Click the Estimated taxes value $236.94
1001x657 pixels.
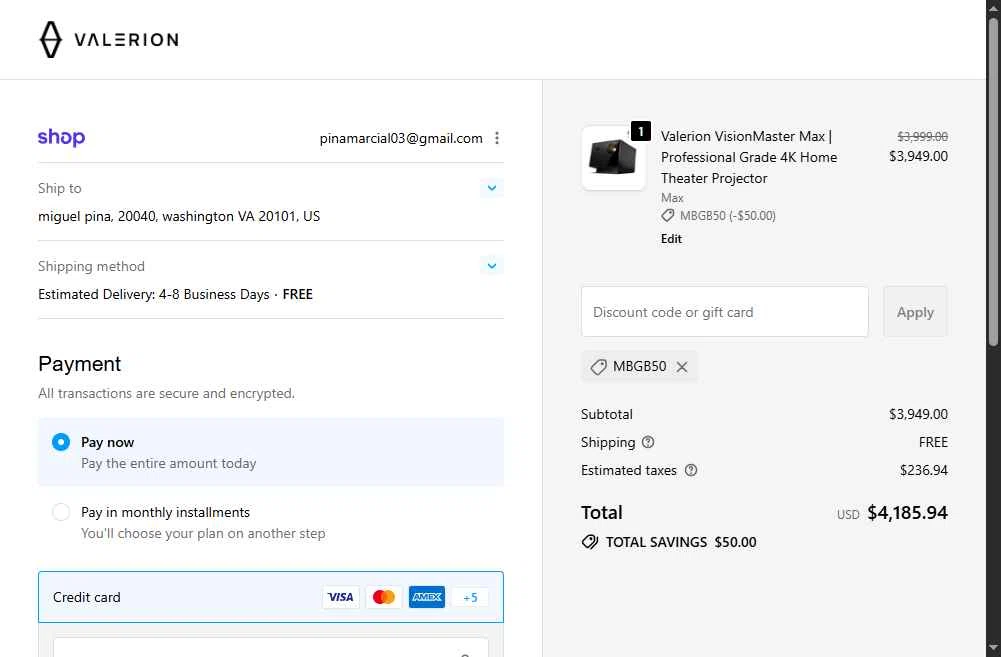coord(924,471)
